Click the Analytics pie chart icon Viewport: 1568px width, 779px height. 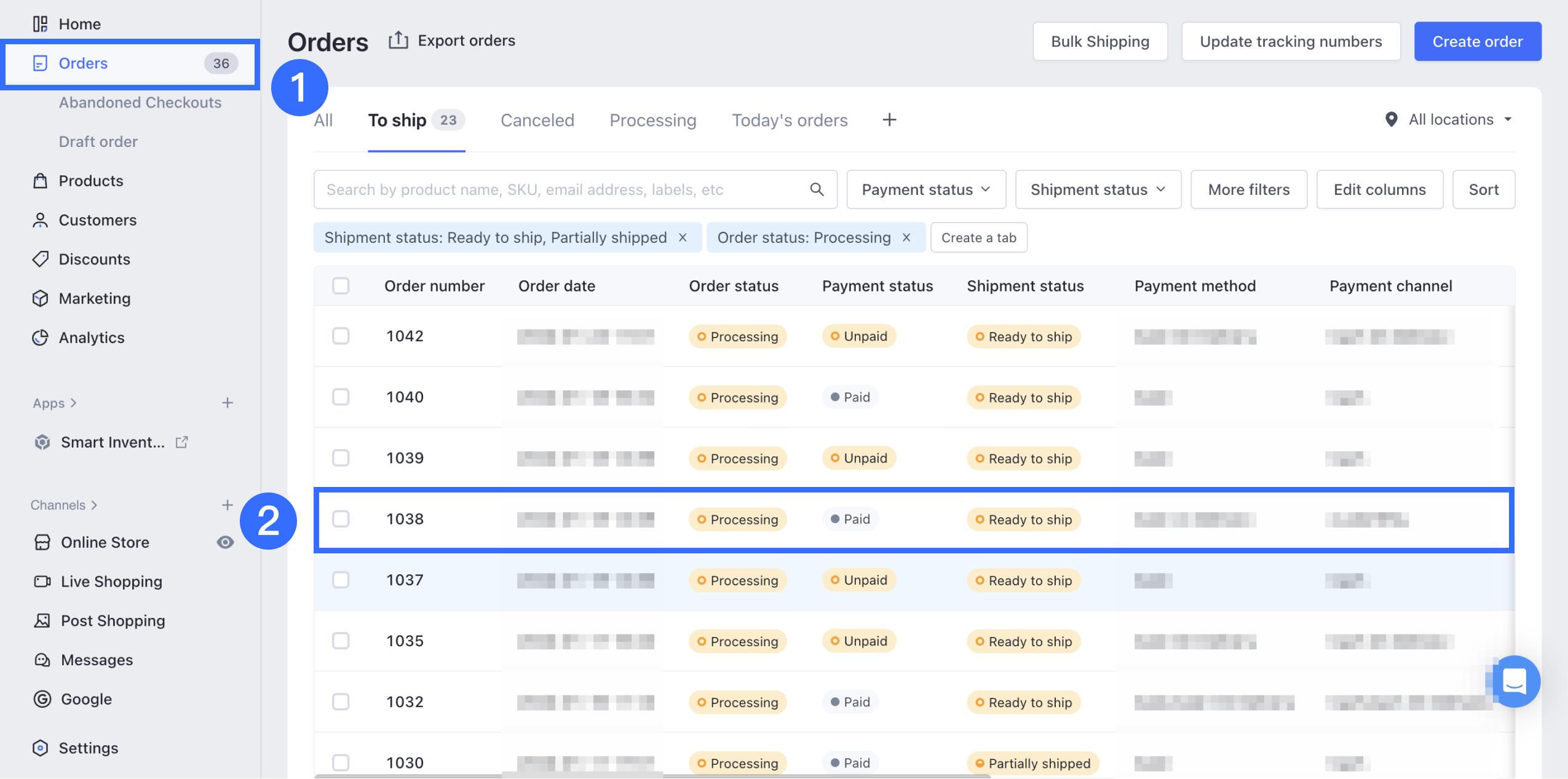point(41,338)
